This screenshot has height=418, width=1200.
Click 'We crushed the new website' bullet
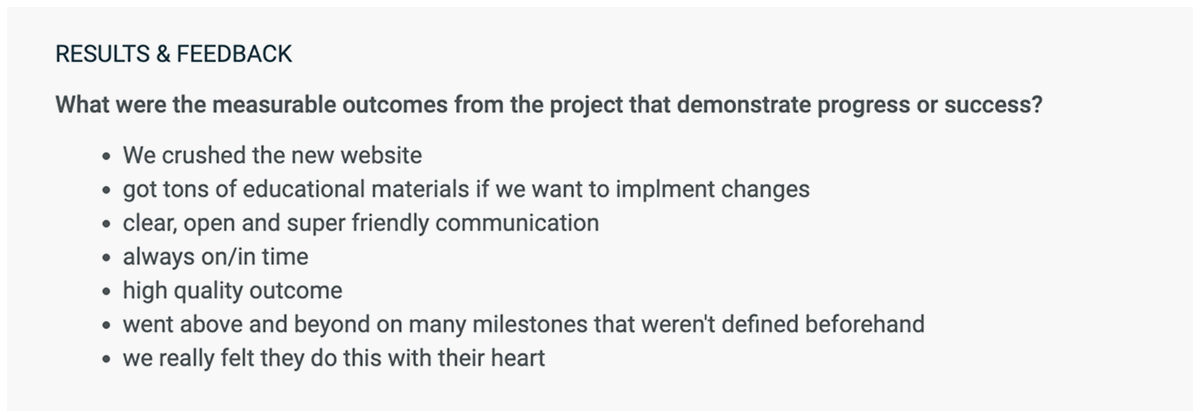(272, 156)
